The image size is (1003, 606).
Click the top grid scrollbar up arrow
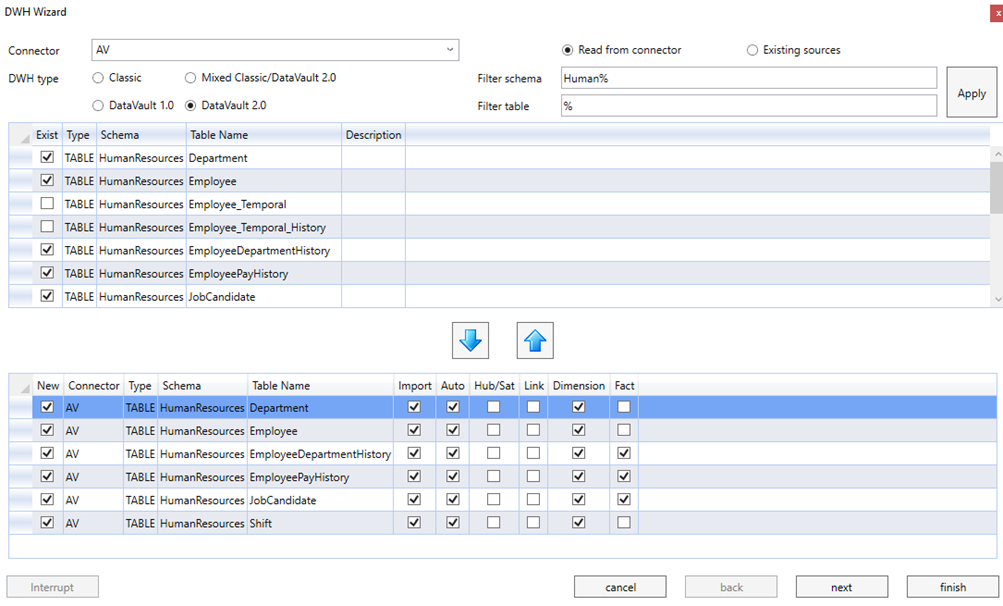[x=997, y=154]
